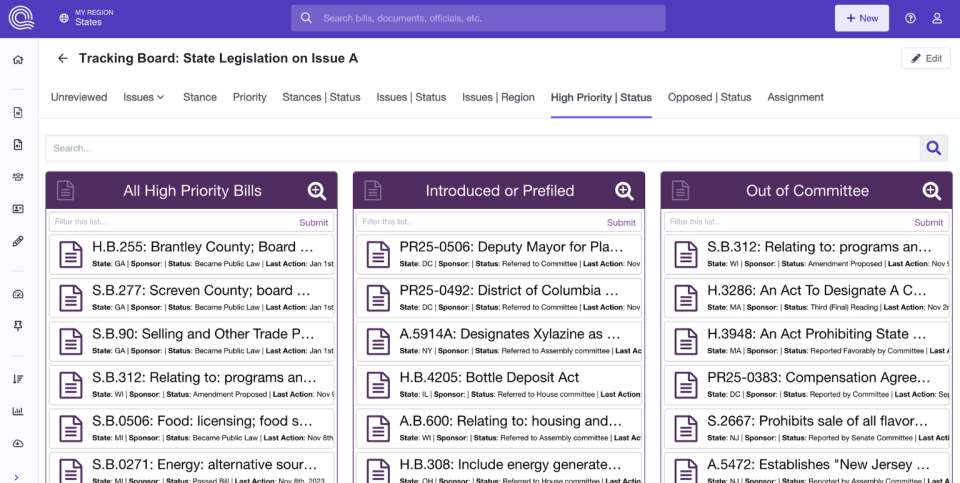Expand the sidebar with the bottom chevron
The height and width of the screenshot is (483, 960).
(x=18, y=476)
